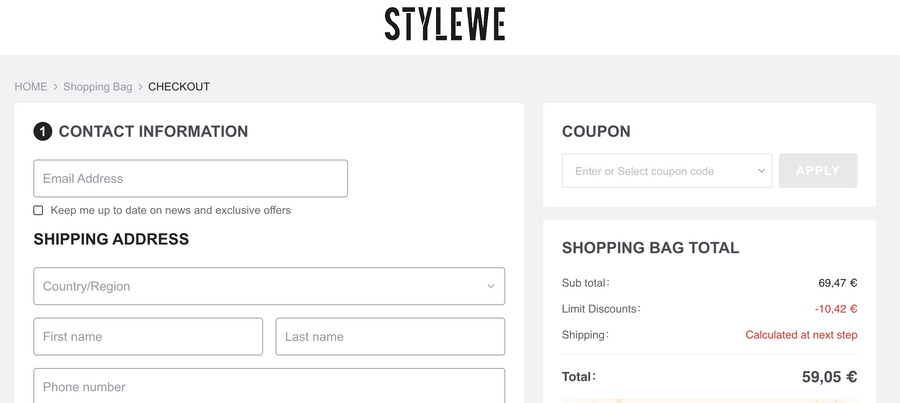This screenshot has width=900, height=403.
Task: Click the Phone number field
Action: click(x=268, y=386)
